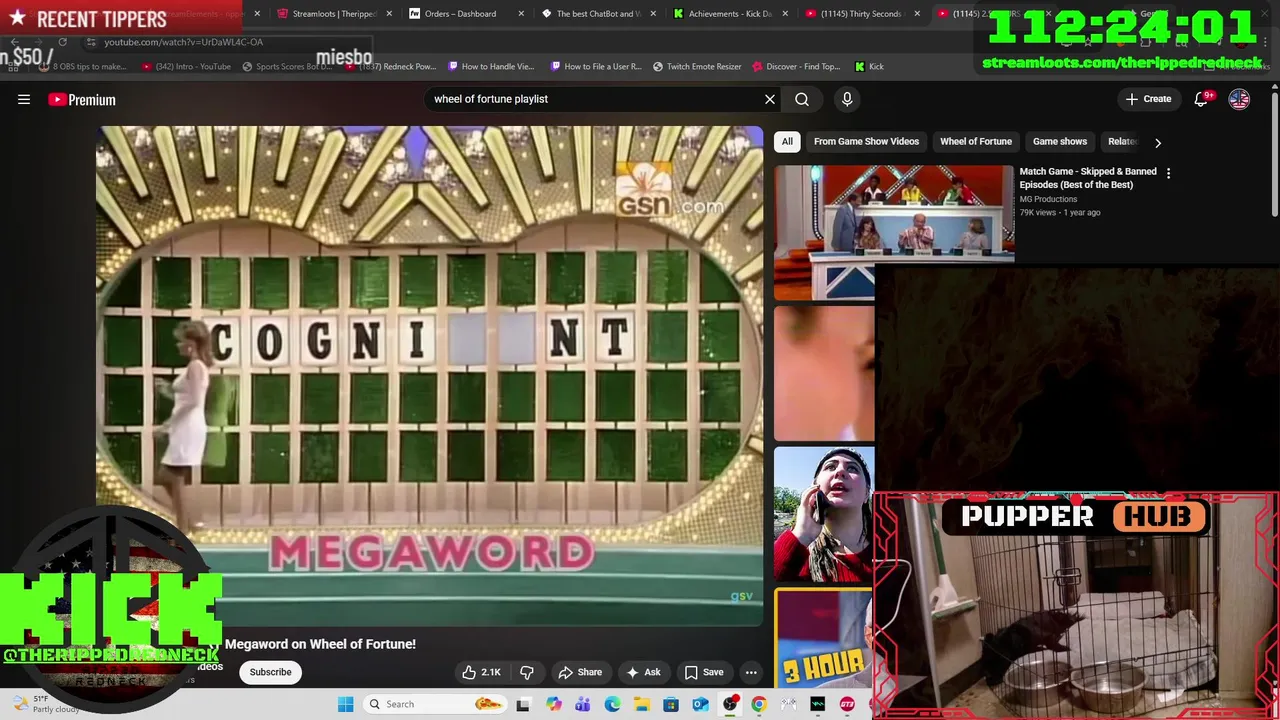The height and width of the screenshot is (720, 1280).
Task: Click the Ask button under the video
Action: coord(643,672)
